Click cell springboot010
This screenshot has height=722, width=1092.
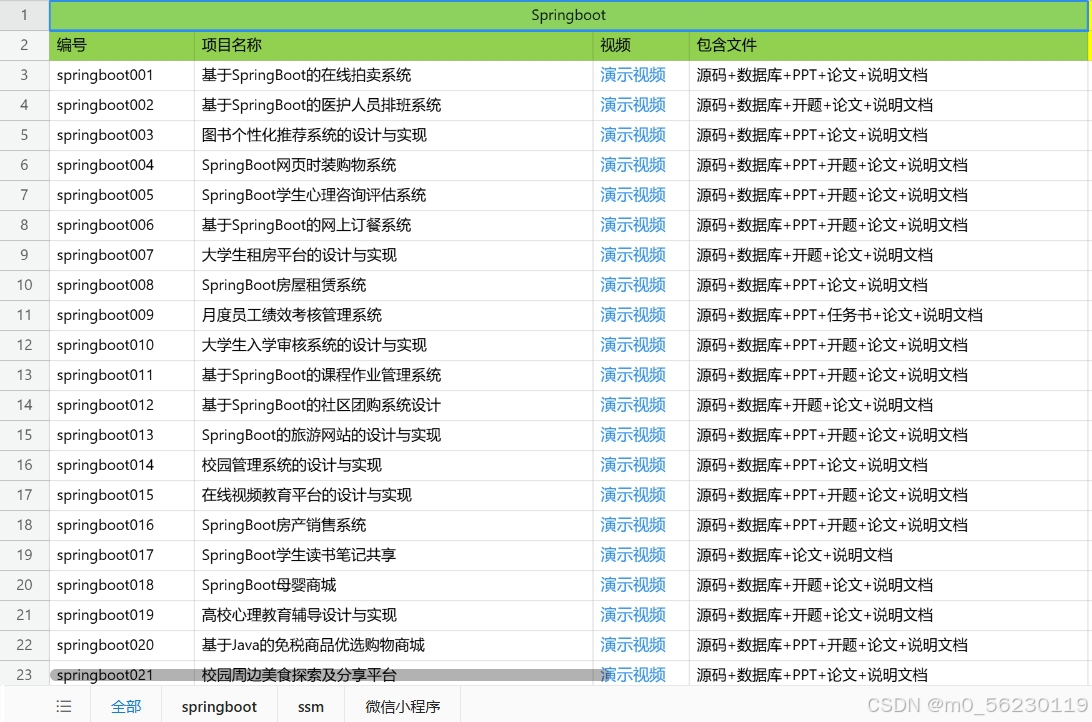pos(122,345)
